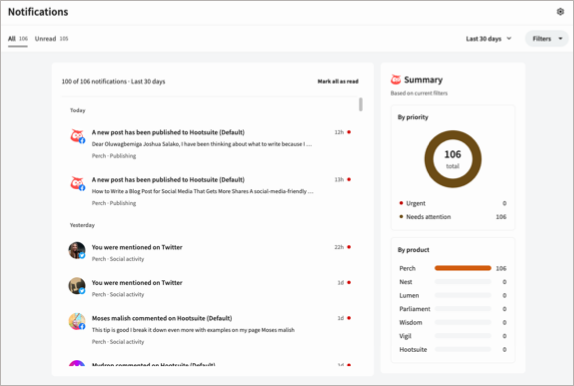Click avatar of 22h Twitter mention
Image resolution: width=574 pixels, height=386 pixels.
[x=77, y=250]
